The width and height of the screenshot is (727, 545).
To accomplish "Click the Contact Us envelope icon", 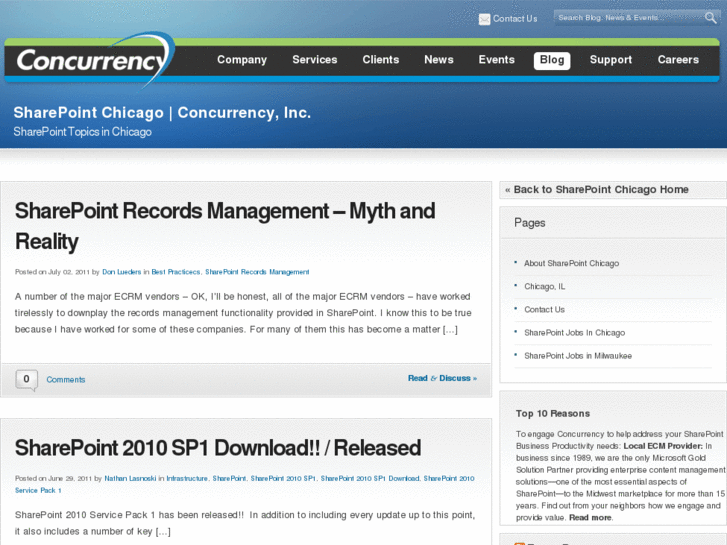I will point(484,19).
